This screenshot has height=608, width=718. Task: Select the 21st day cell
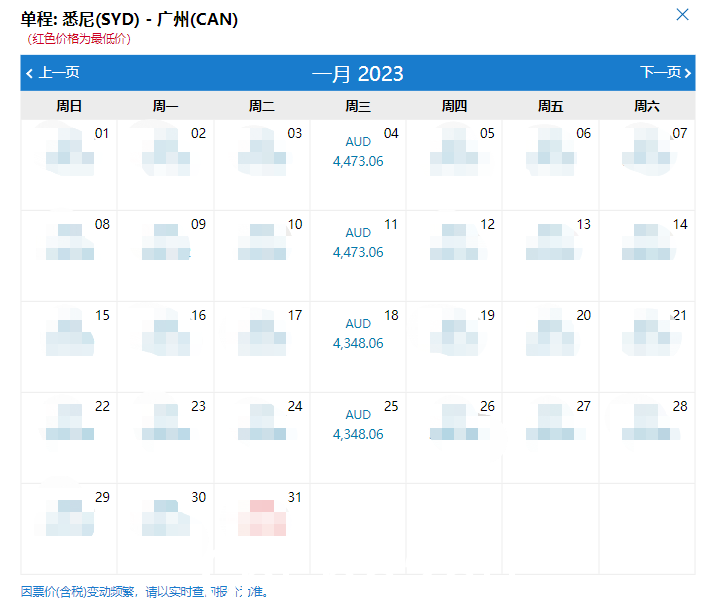647,347
